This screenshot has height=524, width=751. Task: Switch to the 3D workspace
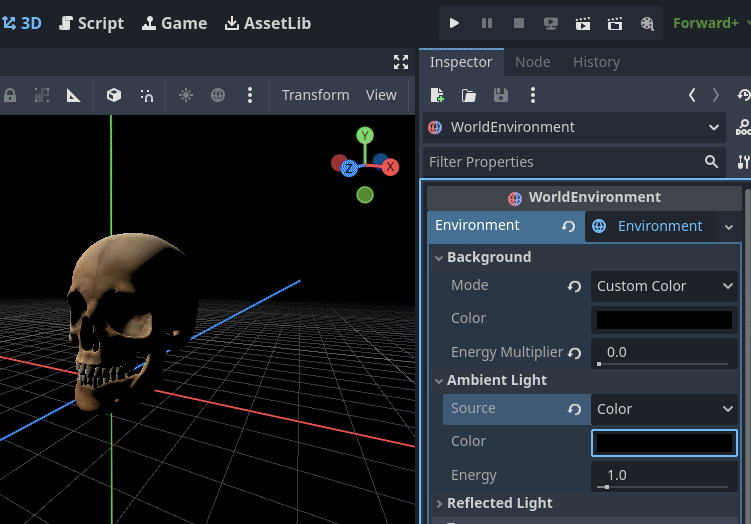[x=22, y=23]
